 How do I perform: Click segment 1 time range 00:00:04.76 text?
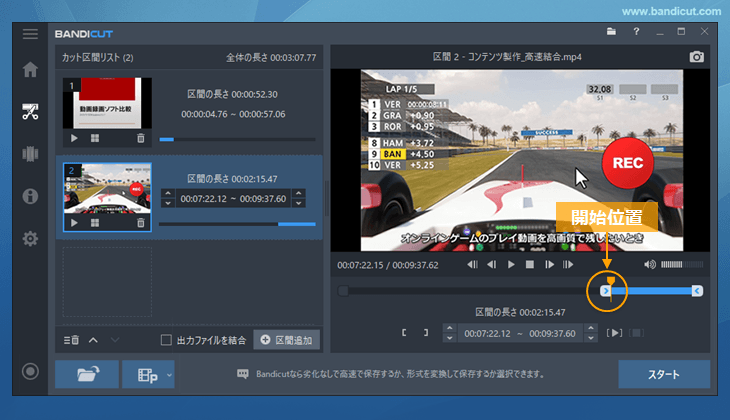coord(233,114)
